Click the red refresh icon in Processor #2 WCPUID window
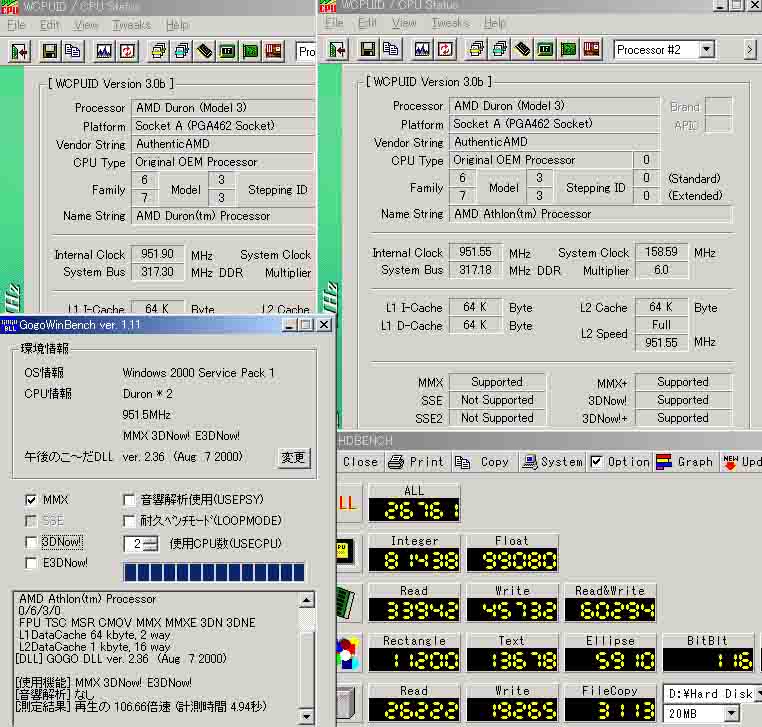The width and height of the screenshot is (762, 727). 445,50
